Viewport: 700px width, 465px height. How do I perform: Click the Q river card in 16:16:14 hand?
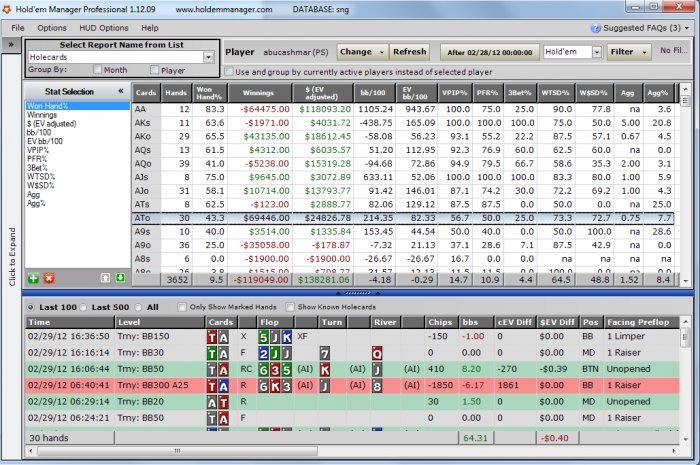coord(377,354)
